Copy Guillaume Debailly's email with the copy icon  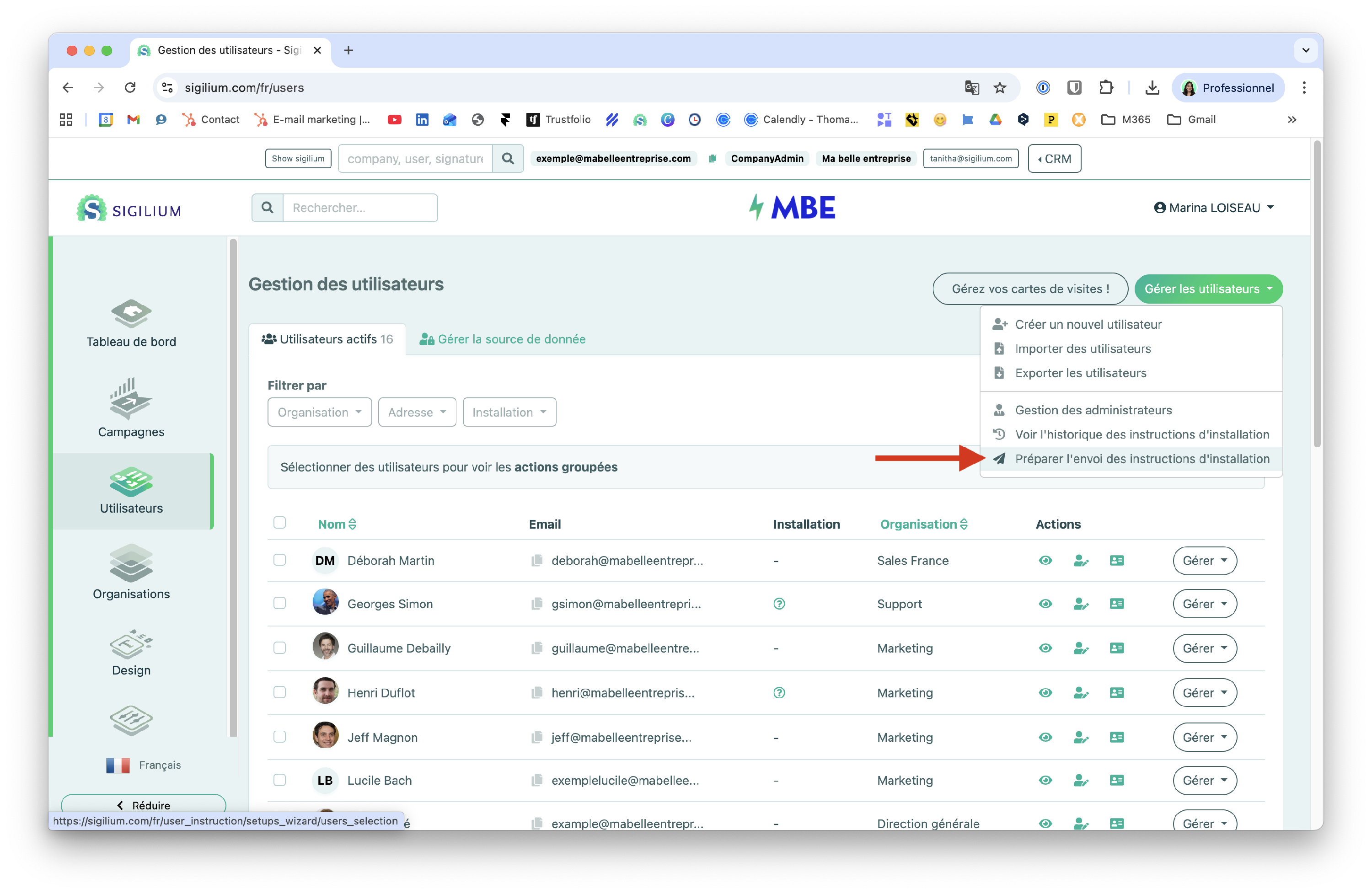tap(537, 648)
